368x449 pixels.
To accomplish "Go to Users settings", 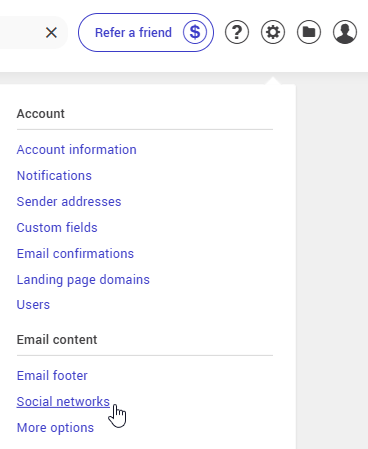I will [x=33, y=305].
